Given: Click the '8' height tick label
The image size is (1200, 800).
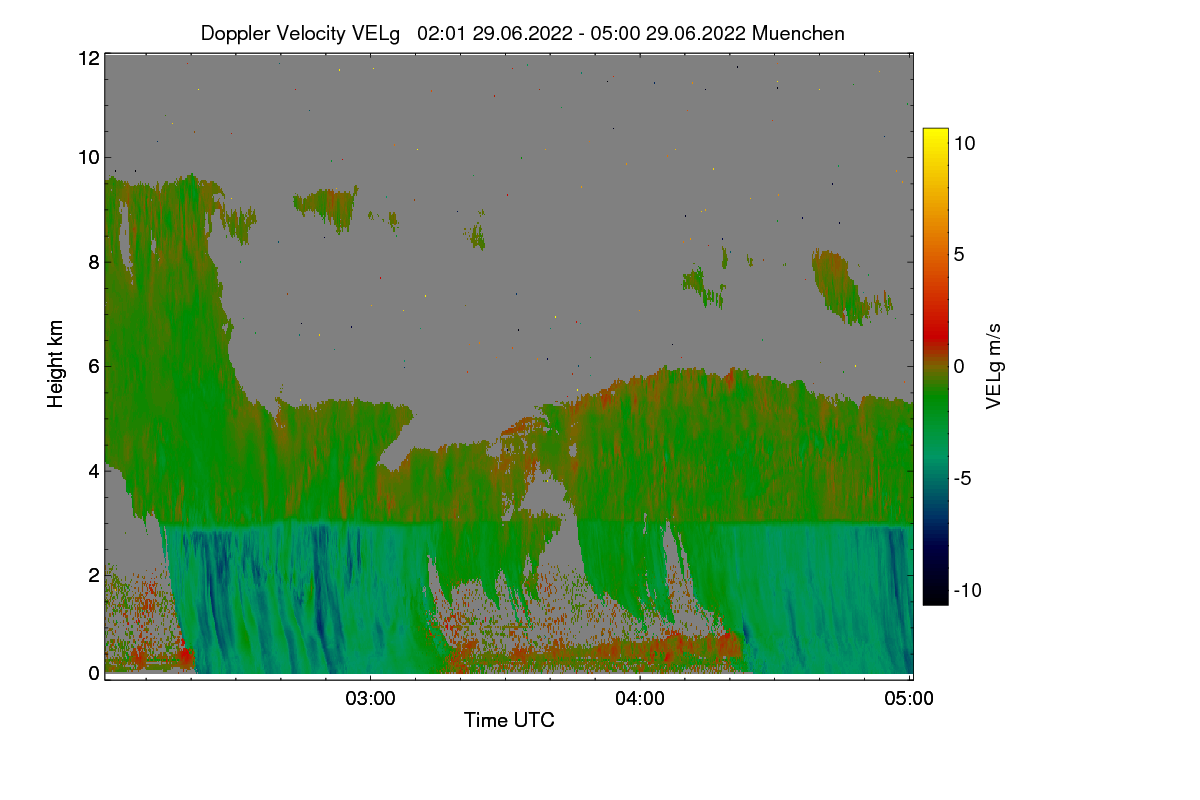Looking at the screenshot, I should 93,262.
